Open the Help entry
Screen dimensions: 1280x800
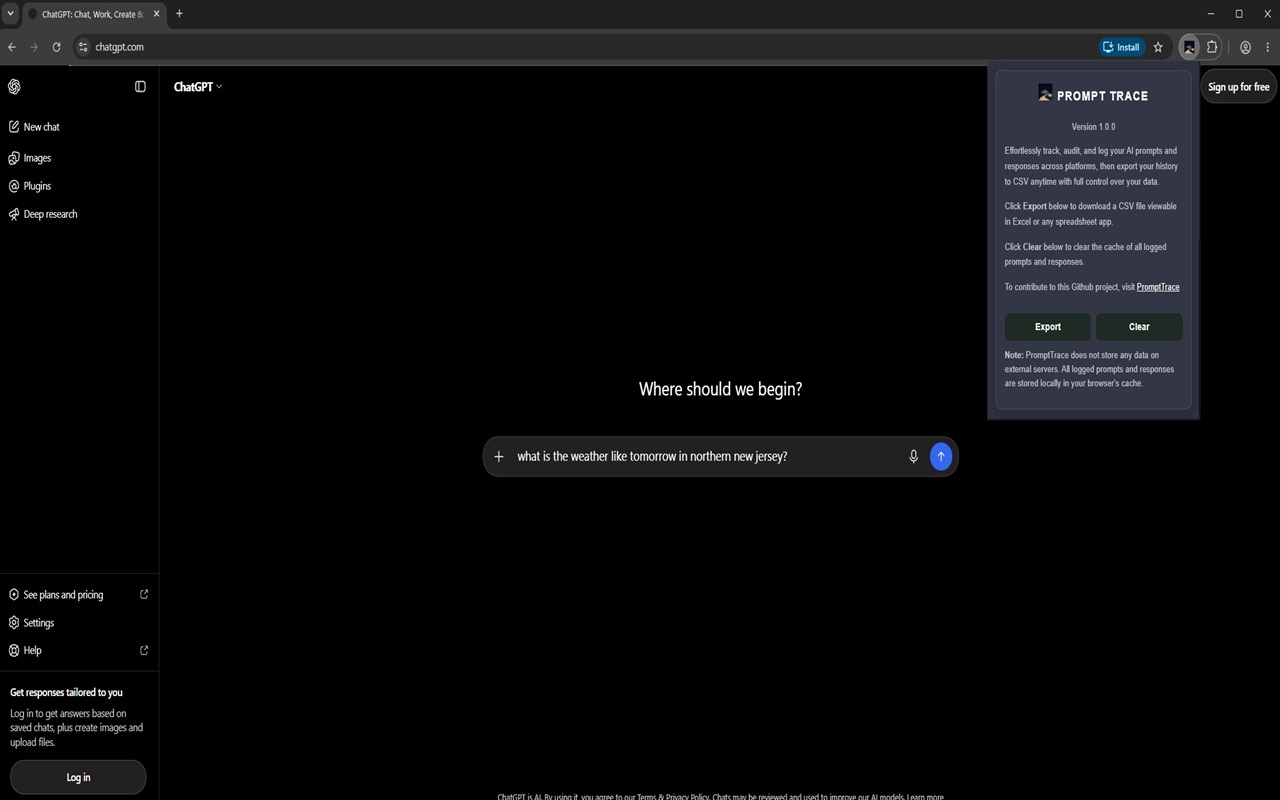(x=79, y=650)
